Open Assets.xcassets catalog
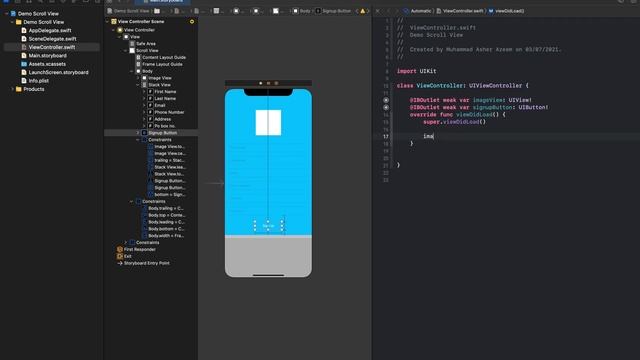640x360 pixels. 47,64
